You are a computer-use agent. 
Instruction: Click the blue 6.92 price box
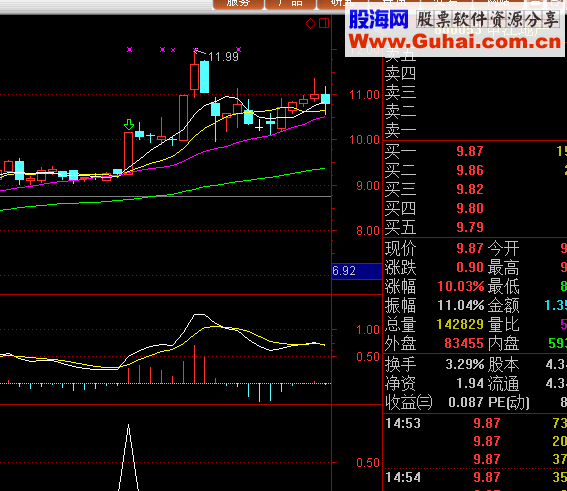pyautogui.click(x=357, y=271)
